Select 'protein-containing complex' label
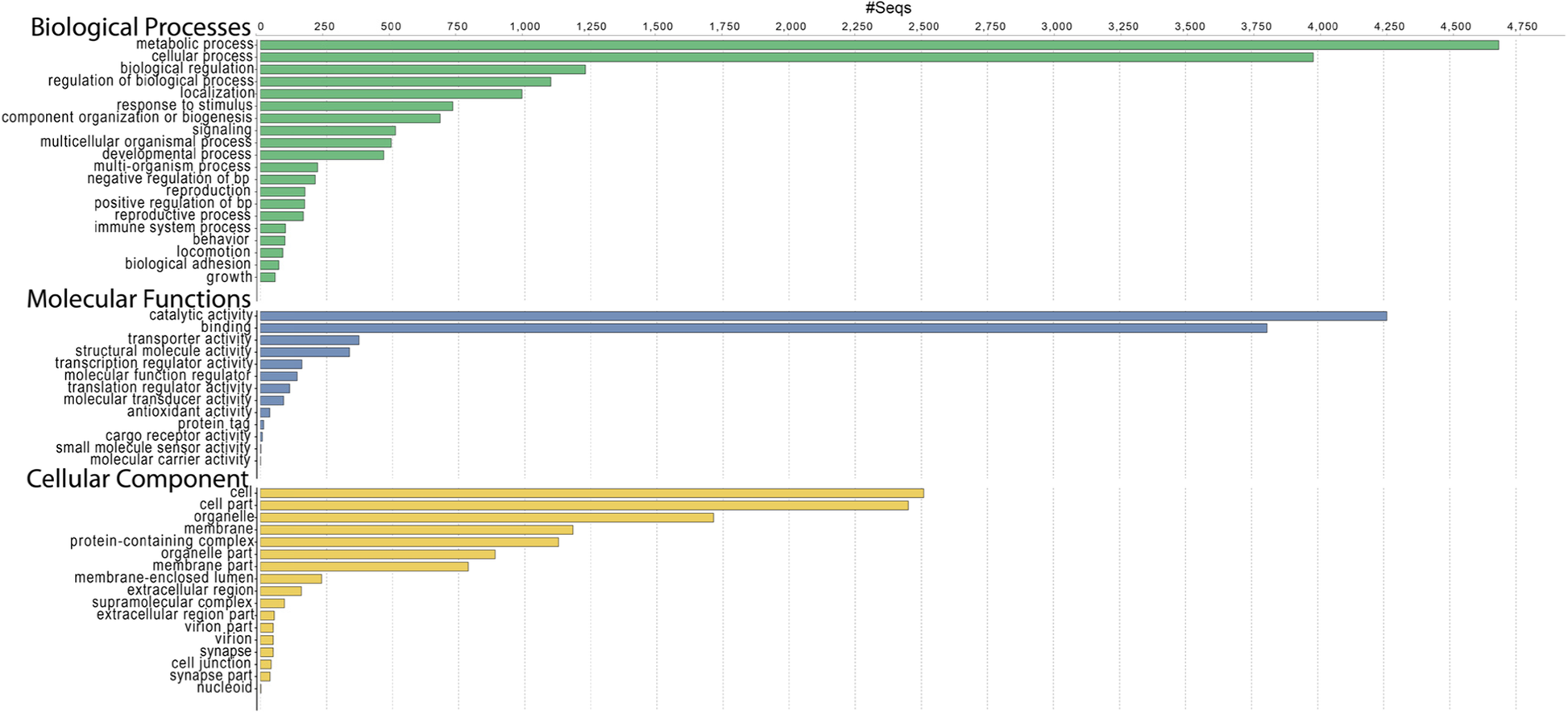Viewport: 1568px width, 714px height. (x=162, y=542)
